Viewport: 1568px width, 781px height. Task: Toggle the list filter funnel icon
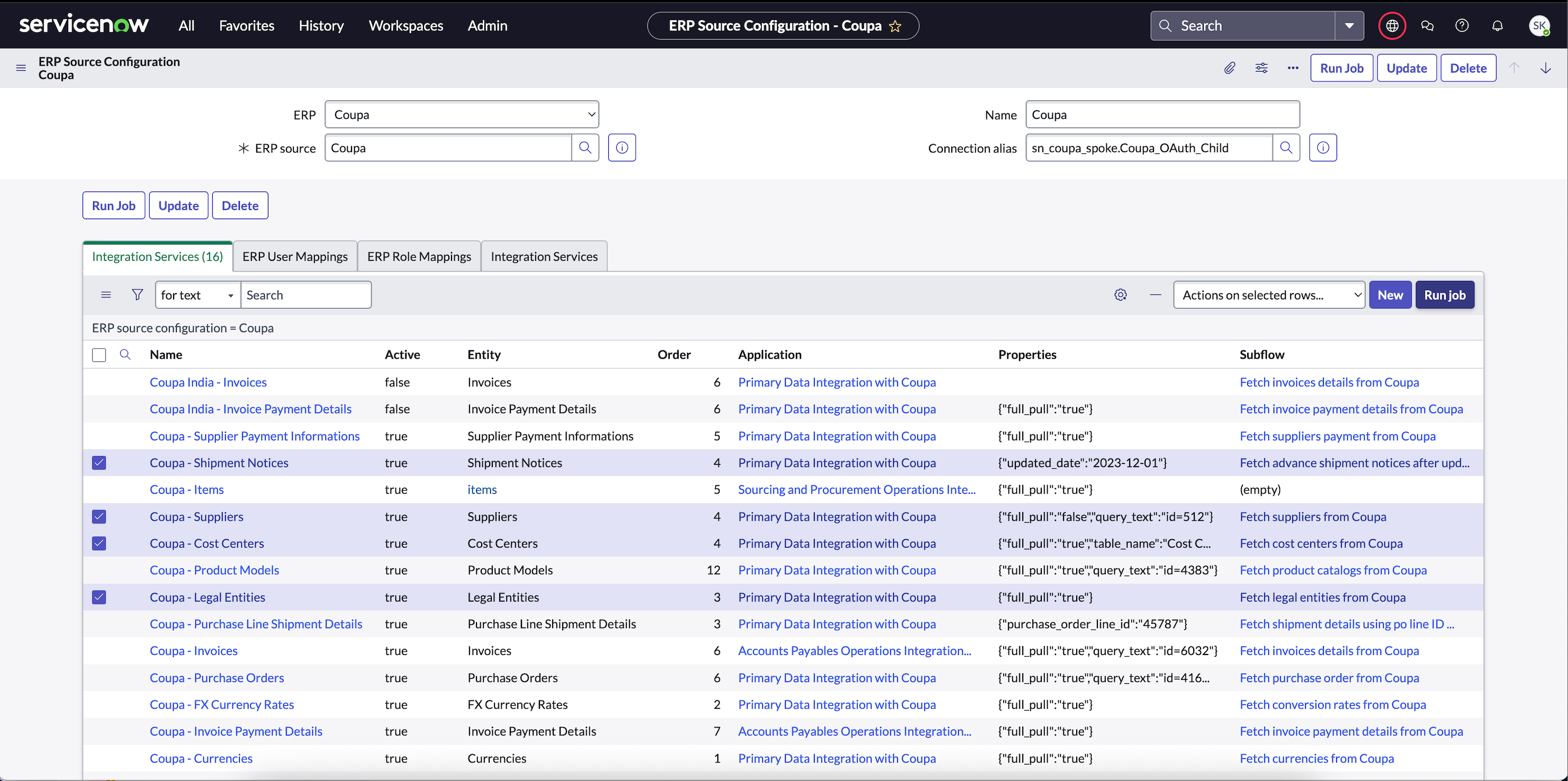pyautogui.click(x=138, y=295)
